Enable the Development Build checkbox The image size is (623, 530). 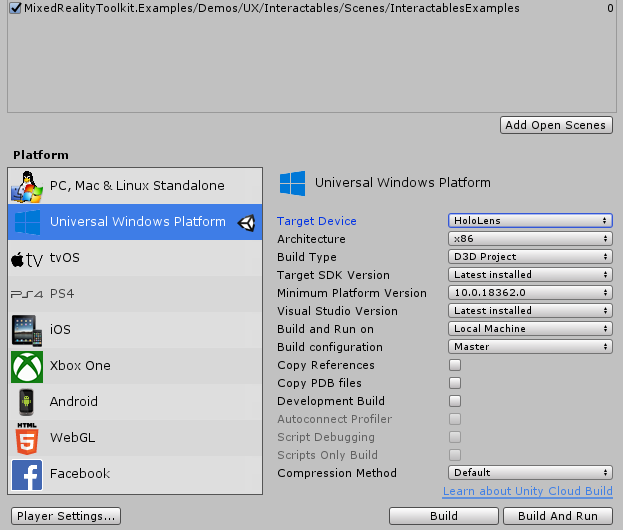(455, 401)
